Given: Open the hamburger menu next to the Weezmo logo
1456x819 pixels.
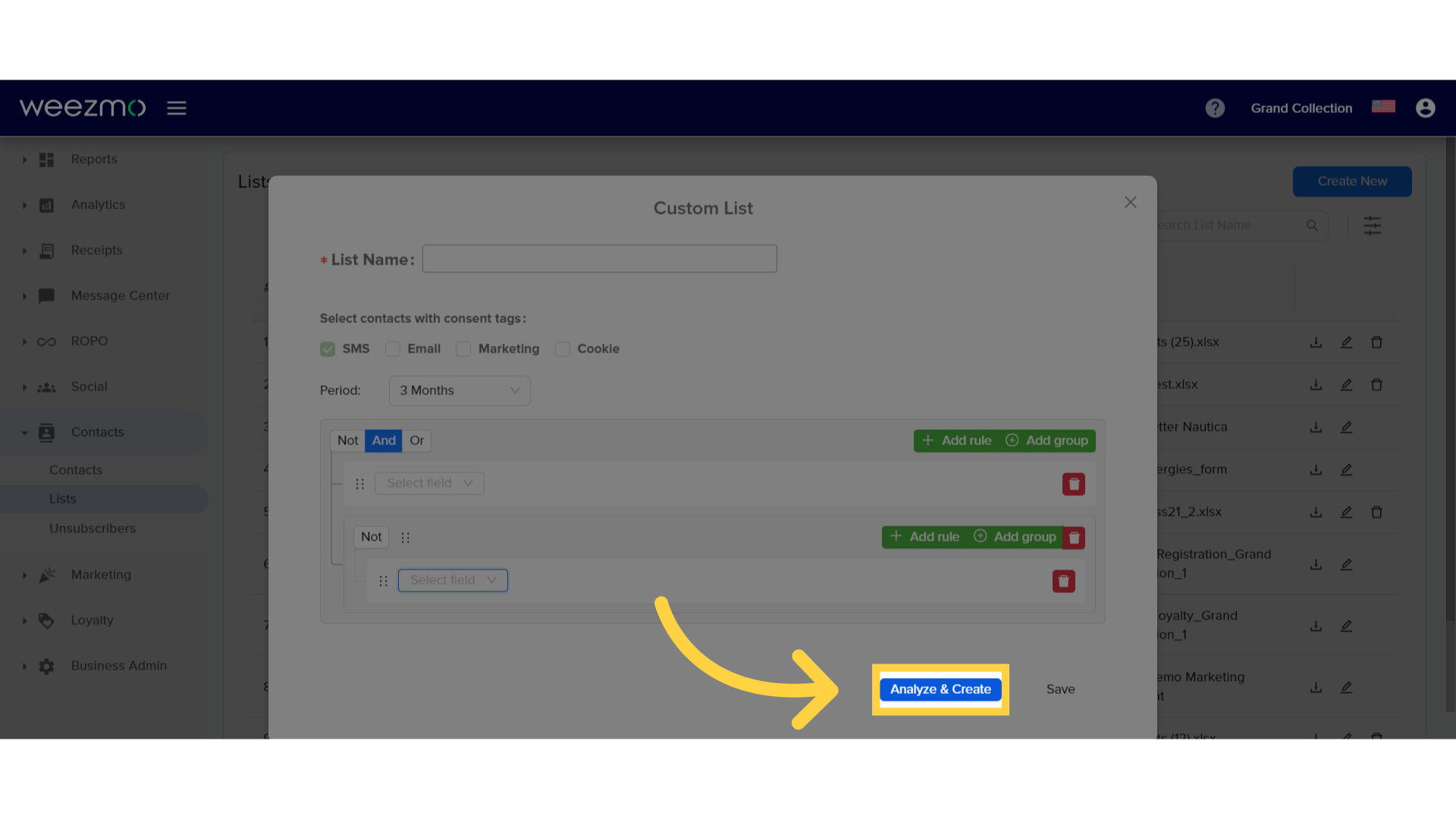Looking at the screenshot, I should point(177,108).
